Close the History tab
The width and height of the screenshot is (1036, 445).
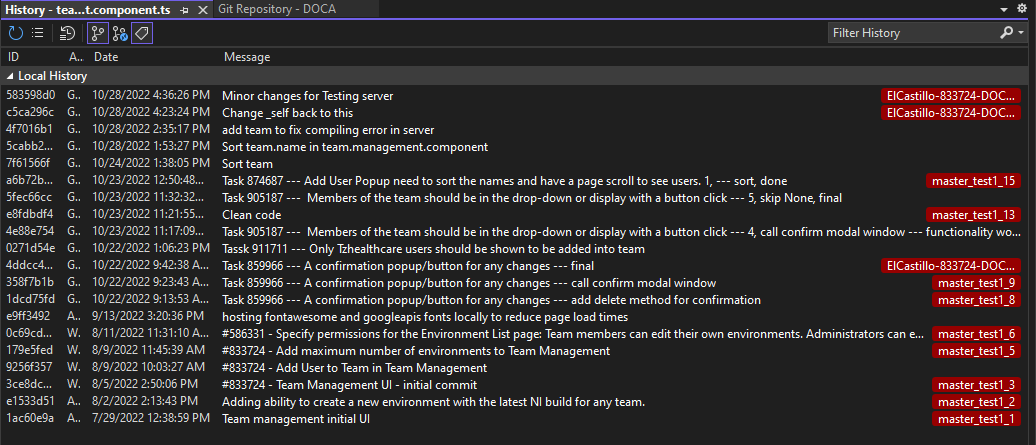click(201, 9)
